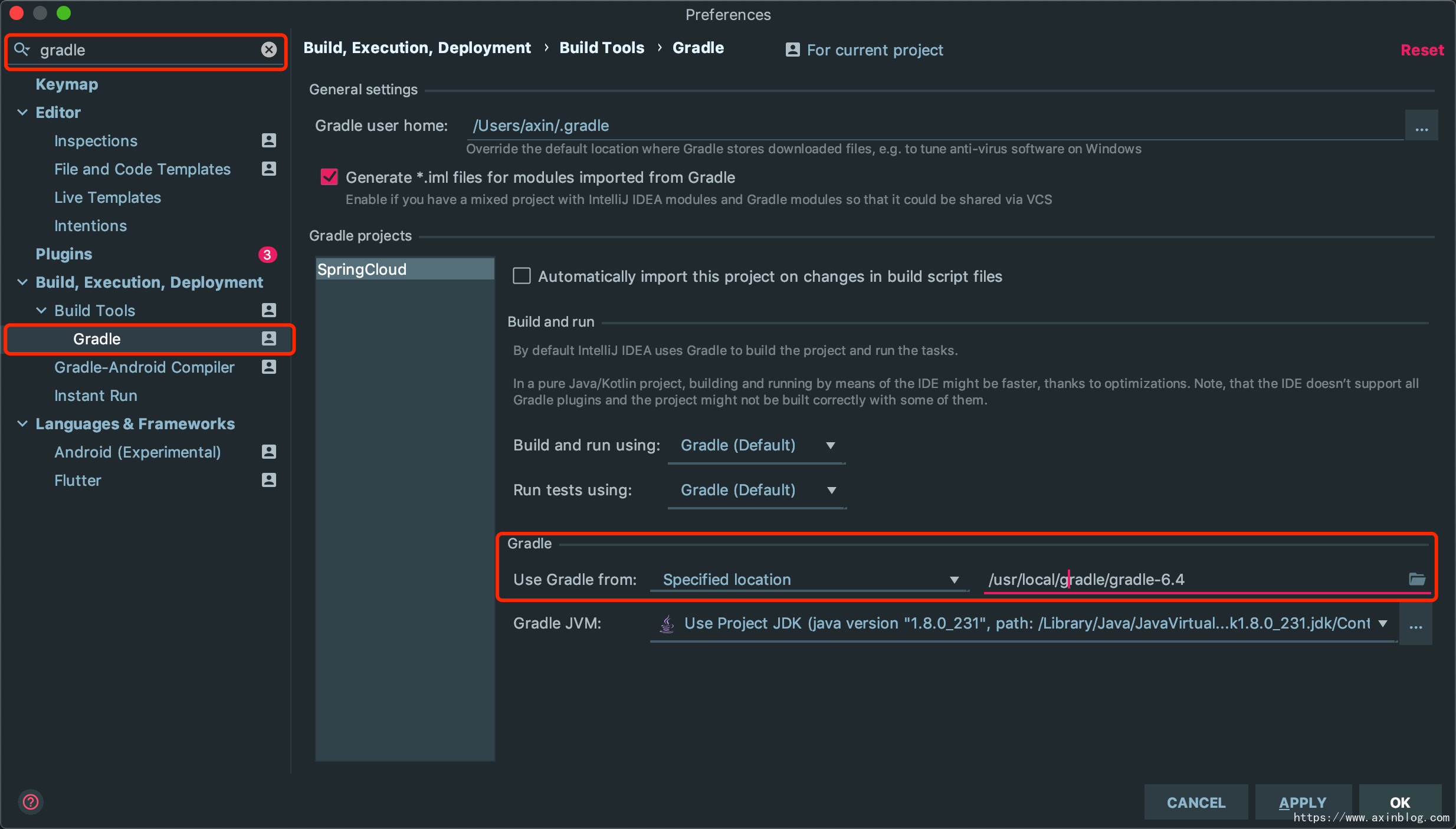Click Build Tools breadcrumb
This screenshot has width=1456, height=829.
pos(602,48)
